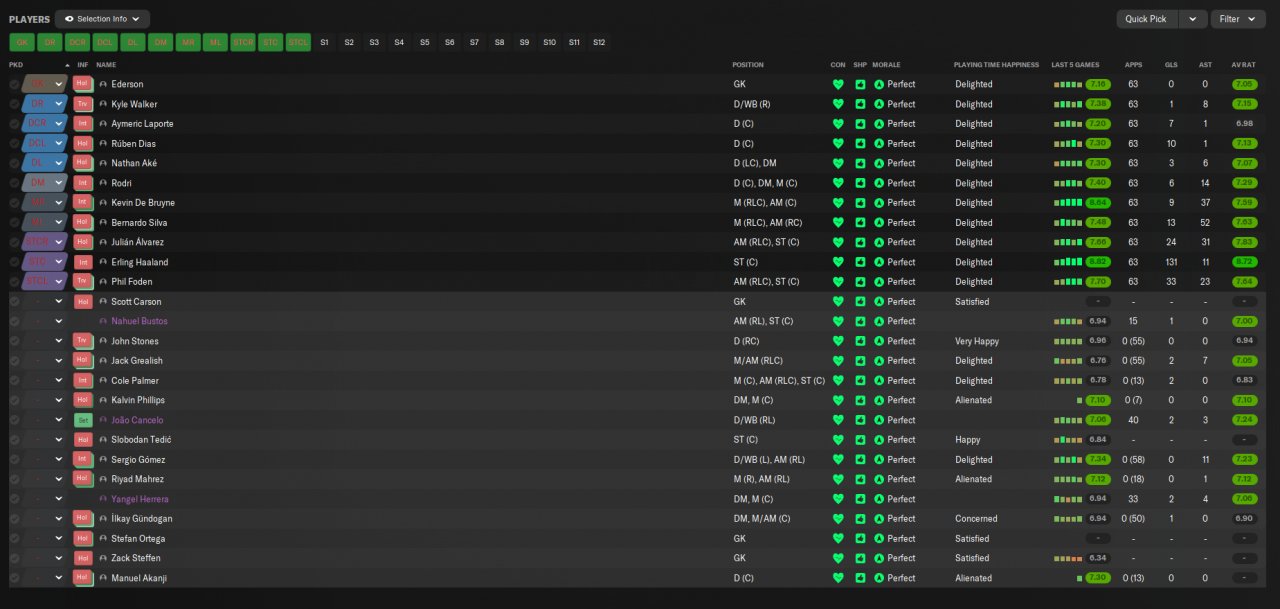This screenshot has height=609, width=1280.
Task: Click profile icon beside Nahuel Bustos
Action: [103, 321]
